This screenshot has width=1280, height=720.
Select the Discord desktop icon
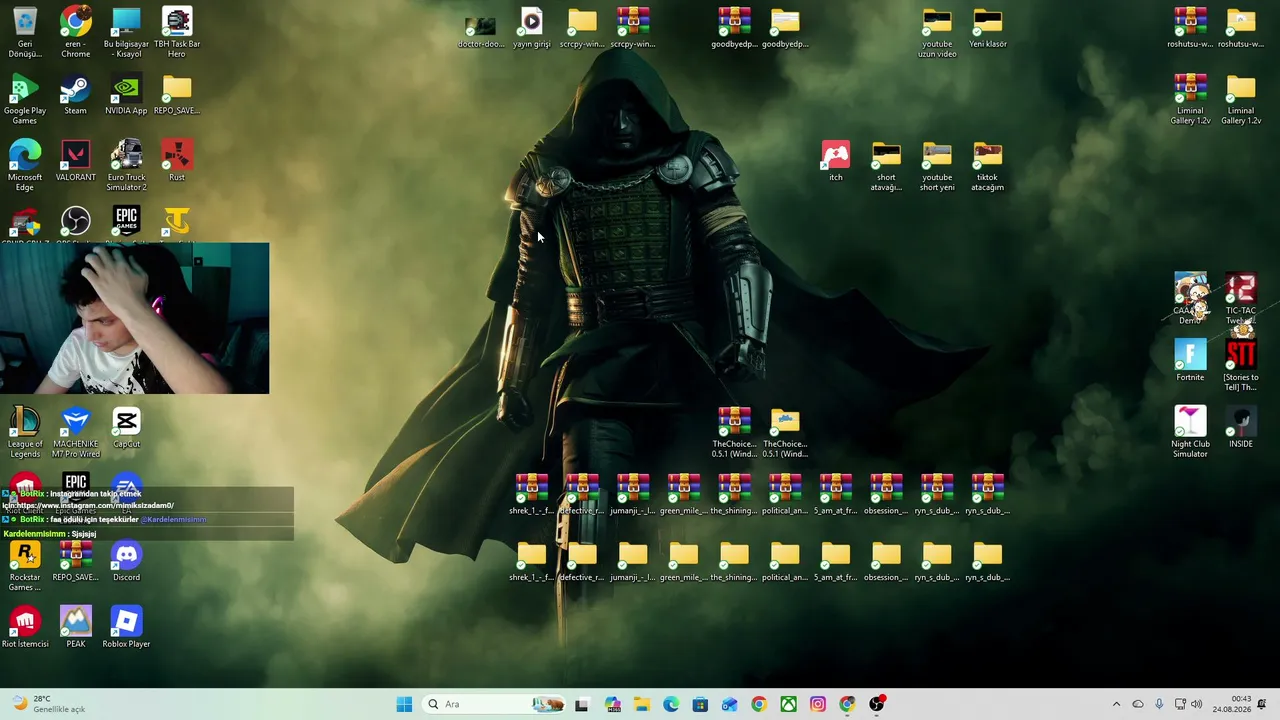click(126, 561)
